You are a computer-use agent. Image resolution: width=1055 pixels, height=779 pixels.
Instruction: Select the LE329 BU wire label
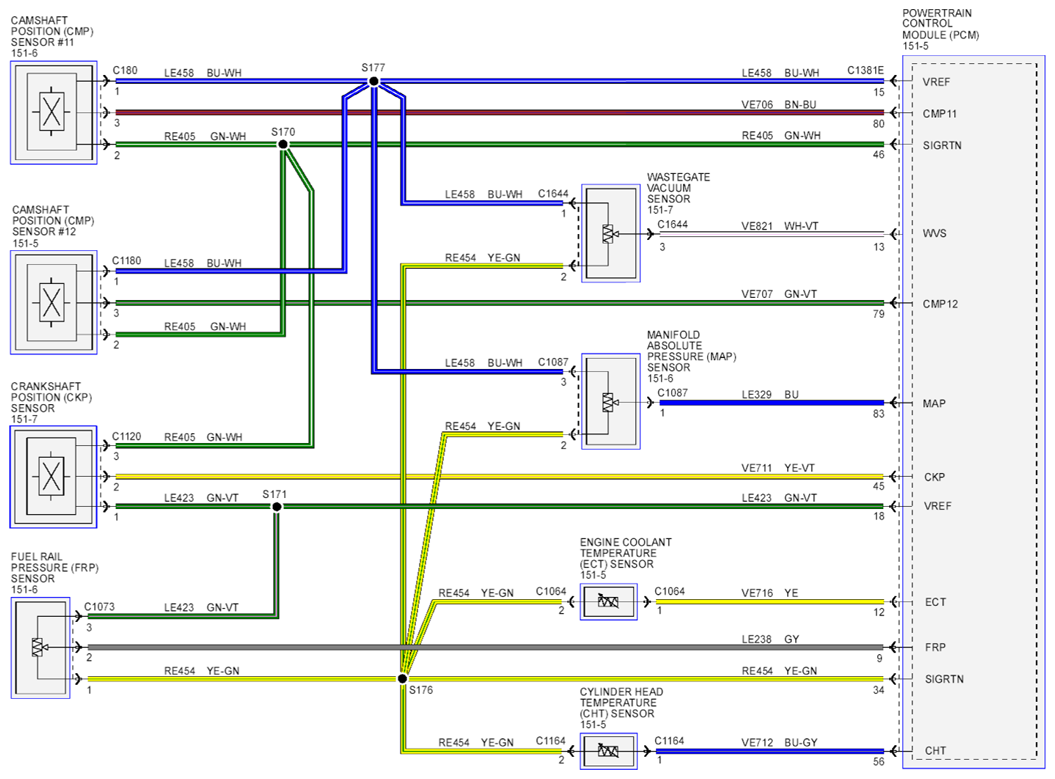tap(770, 394)
